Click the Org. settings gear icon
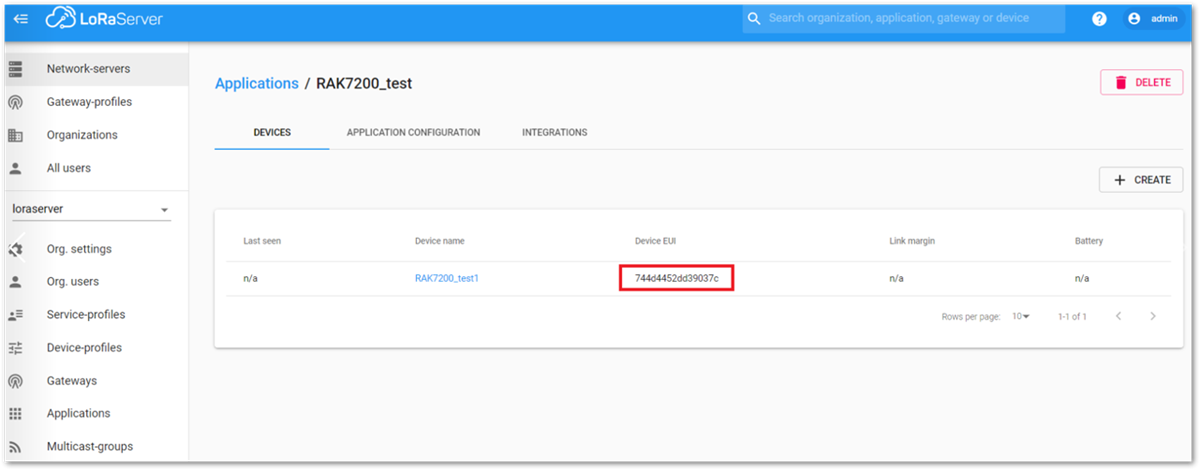The width and height of the screenshot is (1200, 470). tap(15, 249)
